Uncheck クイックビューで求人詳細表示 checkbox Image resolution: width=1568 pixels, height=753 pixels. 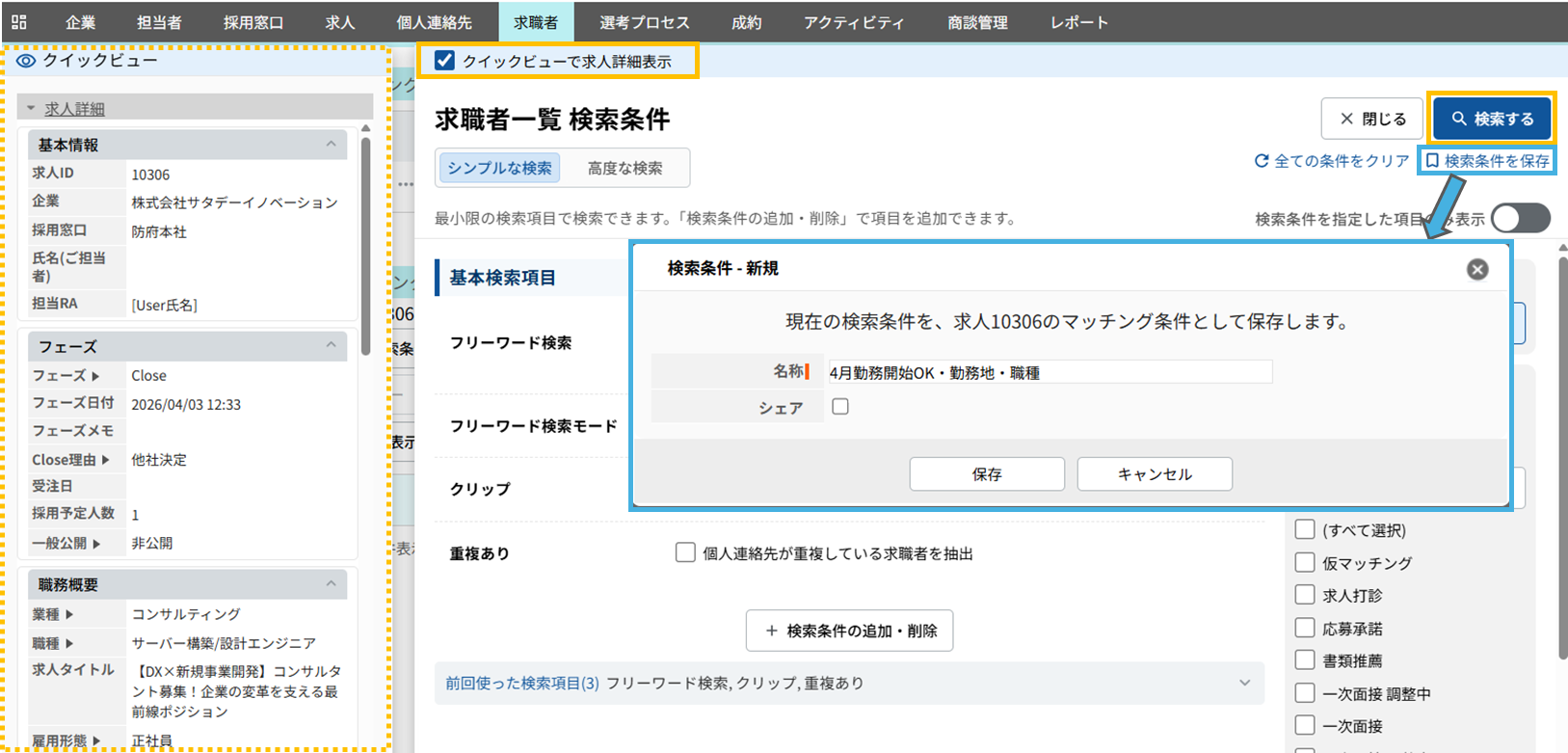click(x=444, y=61)
